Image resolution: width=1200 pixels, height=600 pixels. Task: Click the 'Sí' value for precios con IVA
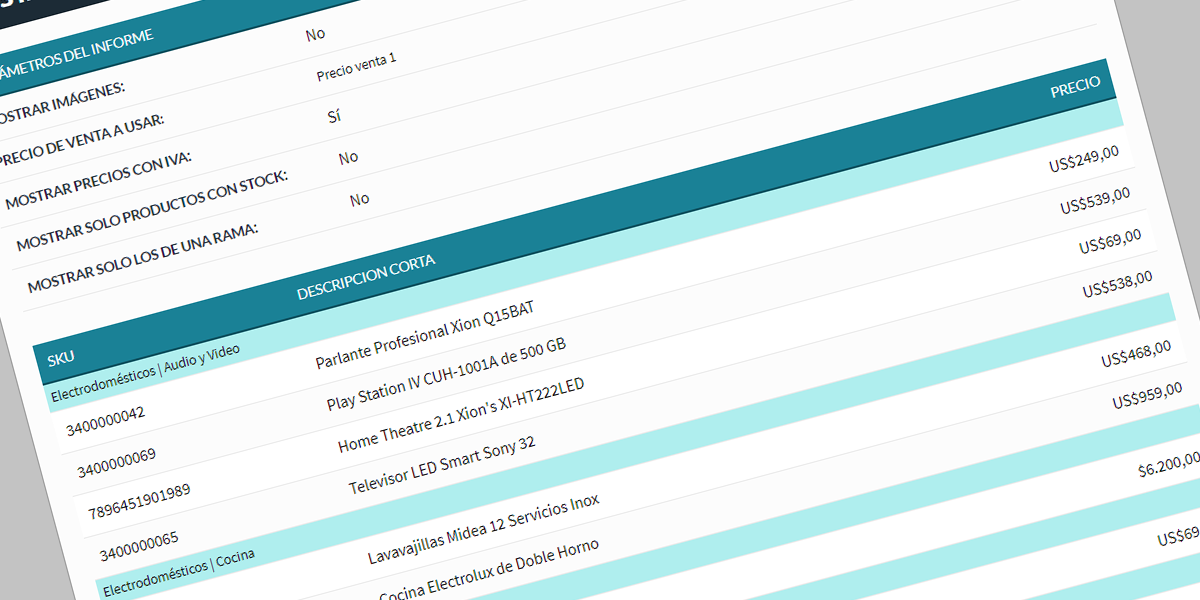tap(334, 116)
